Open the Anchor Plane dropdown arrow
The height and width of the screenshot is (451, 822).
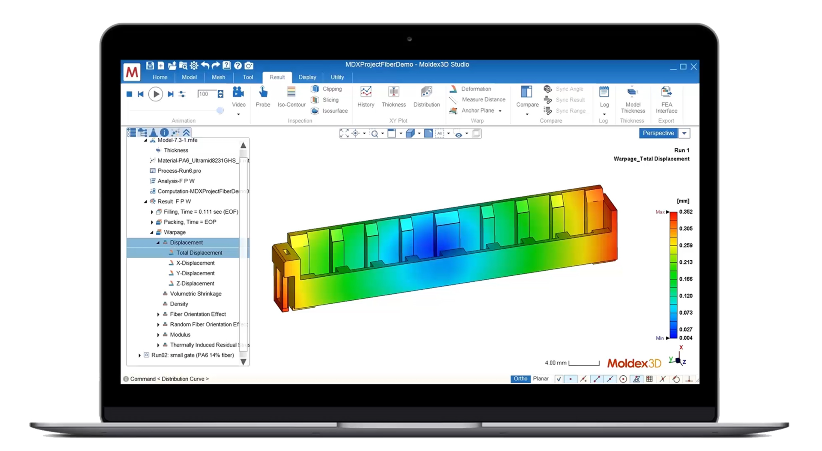coord(500,111)
